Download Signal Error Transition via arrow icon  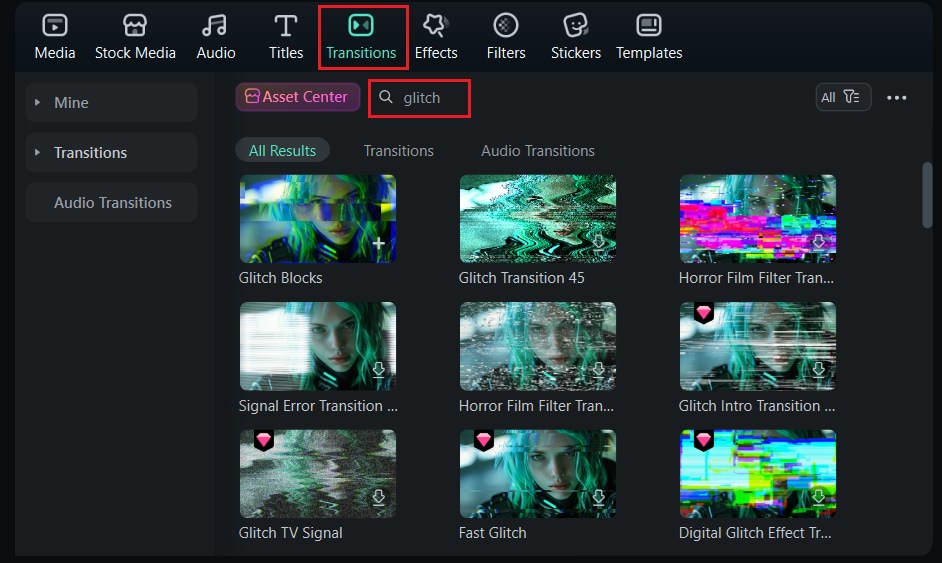(378, 370)
